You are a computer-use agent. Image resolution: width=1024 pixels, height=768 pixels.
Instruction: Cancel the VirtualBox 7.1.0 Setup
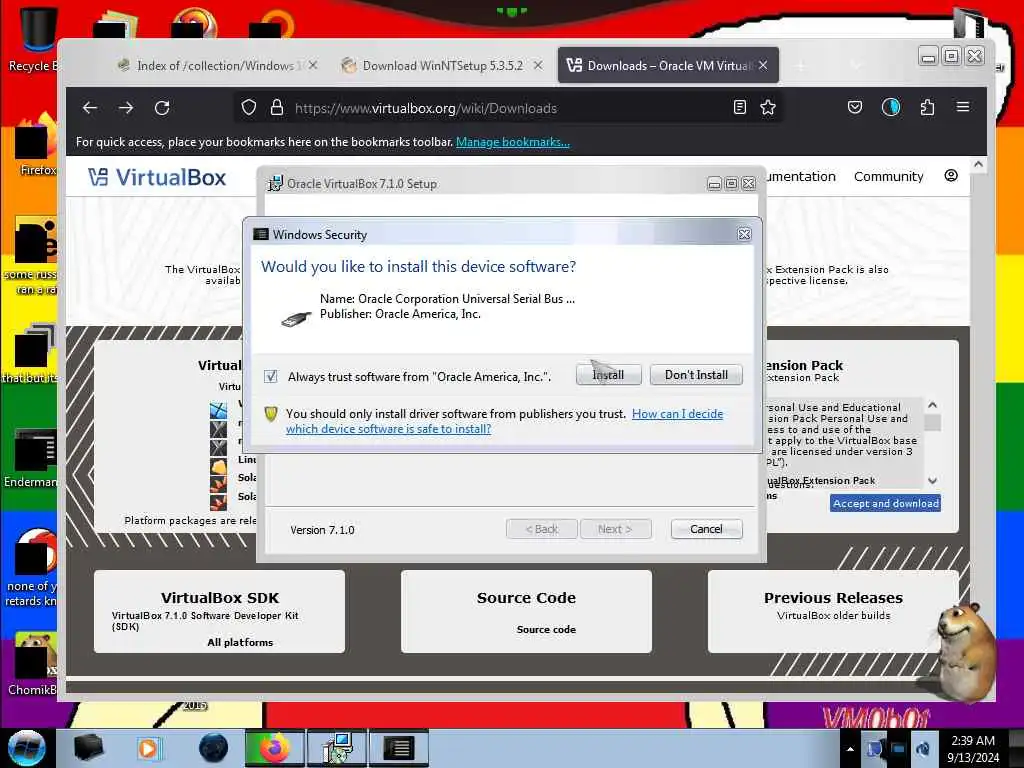click(706, 529)
